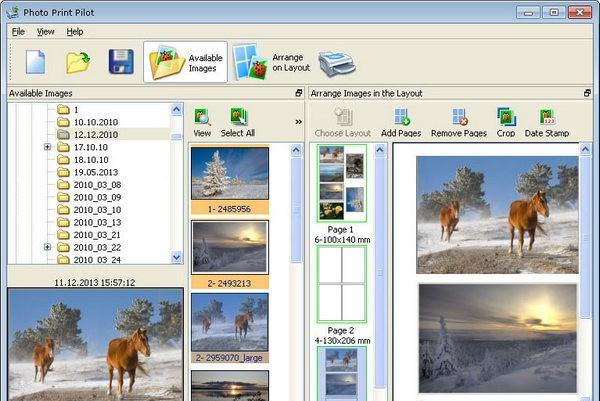Screen dimensions: 600x401
Task: Click the Save floppy disk icon
Action: [121, 62]
